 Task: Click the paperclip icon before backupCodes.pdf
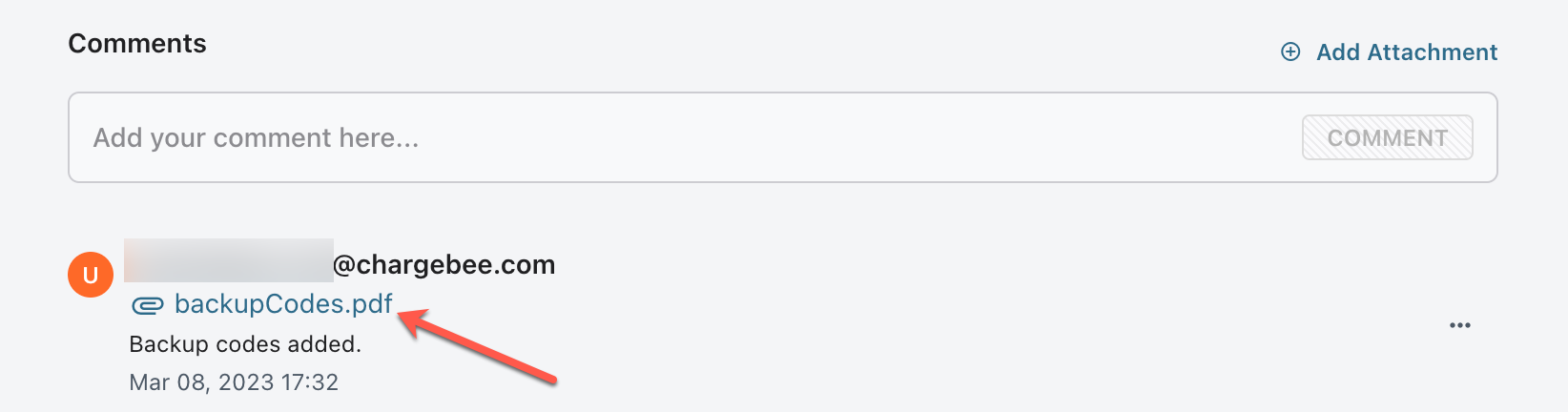point(147,305)
